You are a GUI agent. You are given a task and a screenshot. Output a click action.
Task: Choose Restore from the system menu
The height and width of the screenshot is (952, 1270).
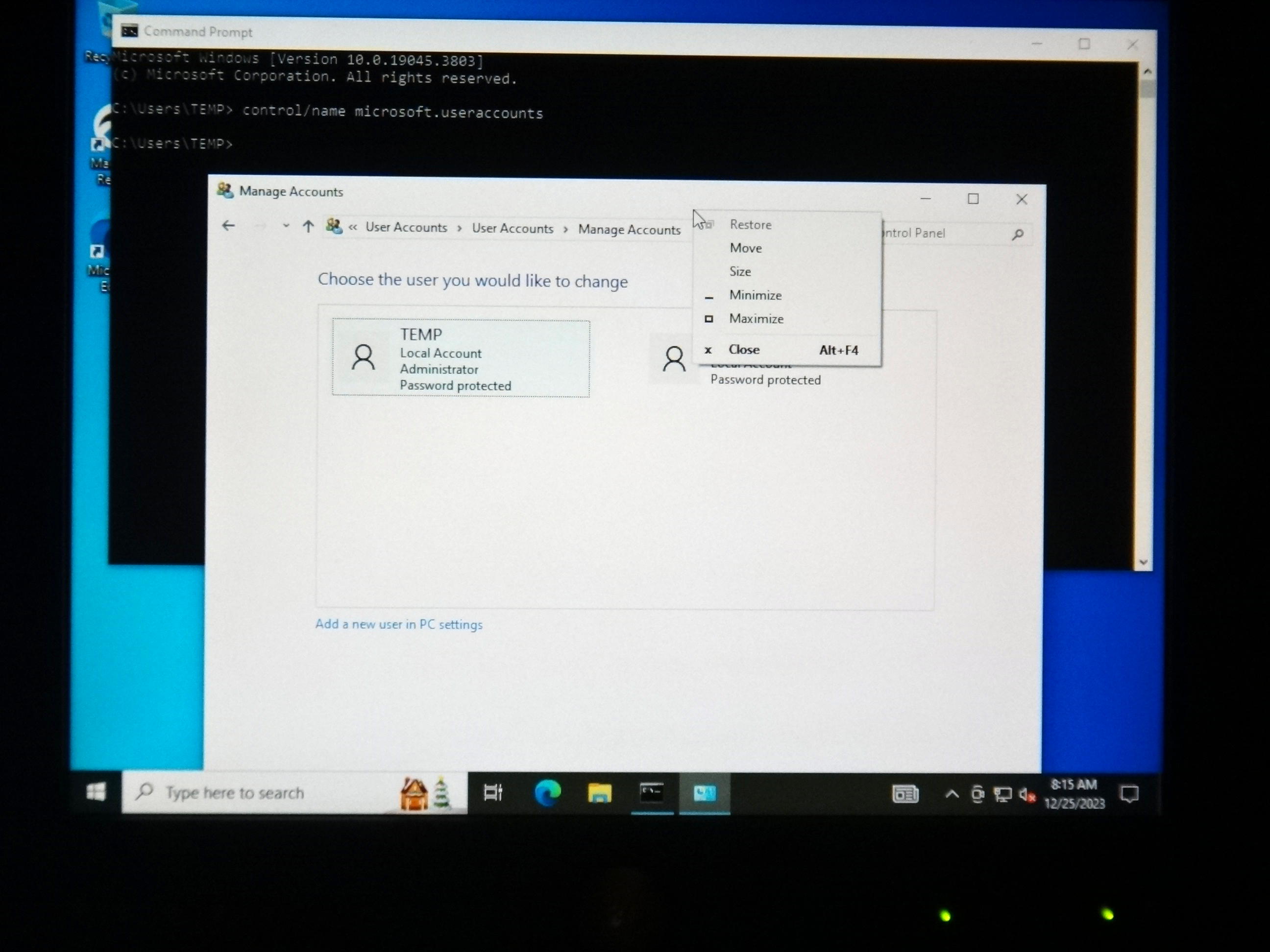click(786, 225)
